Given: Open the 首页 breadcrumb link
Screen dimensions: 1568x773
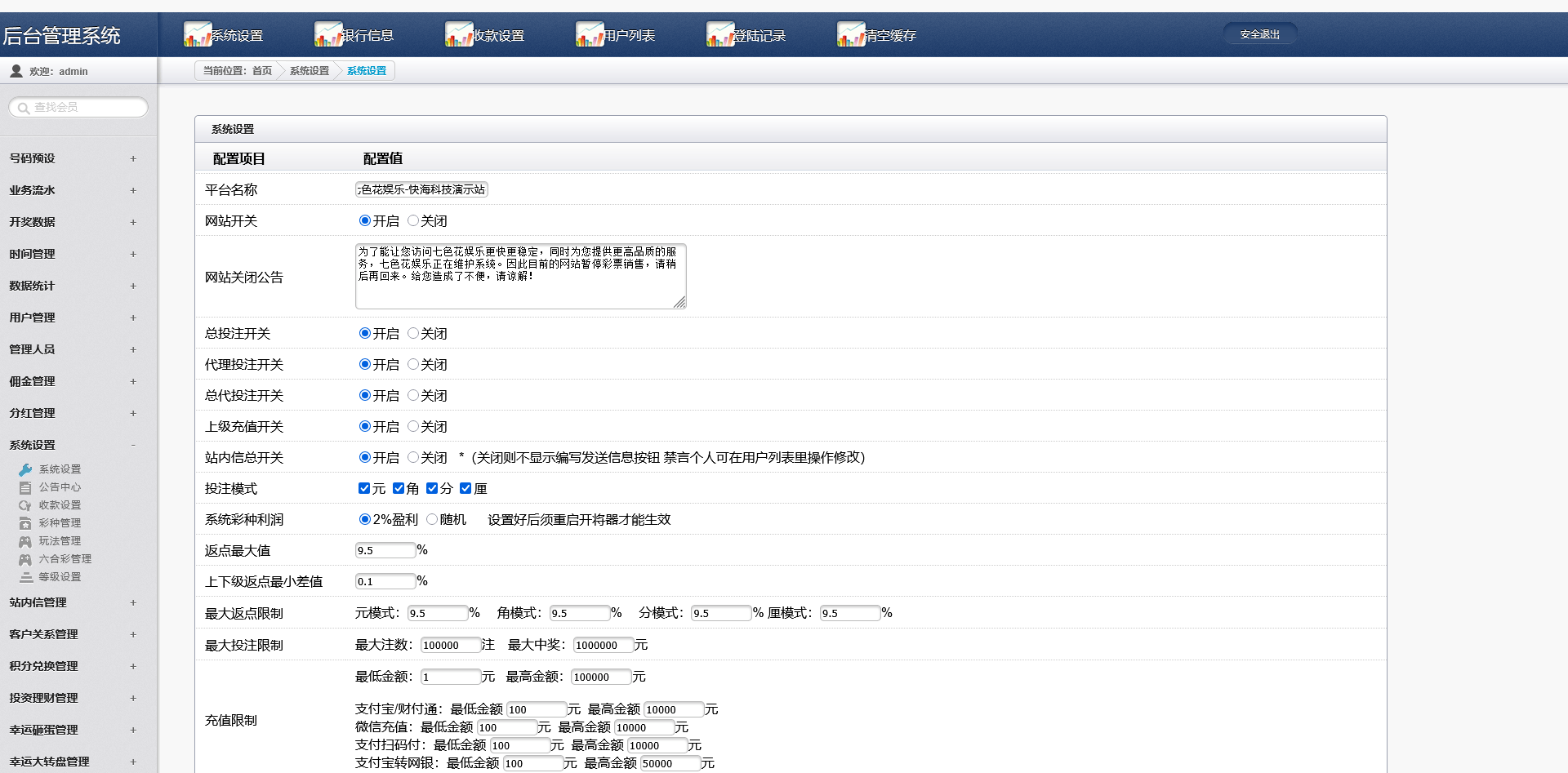Looking at the screenshot, I should tap(261, 71).
